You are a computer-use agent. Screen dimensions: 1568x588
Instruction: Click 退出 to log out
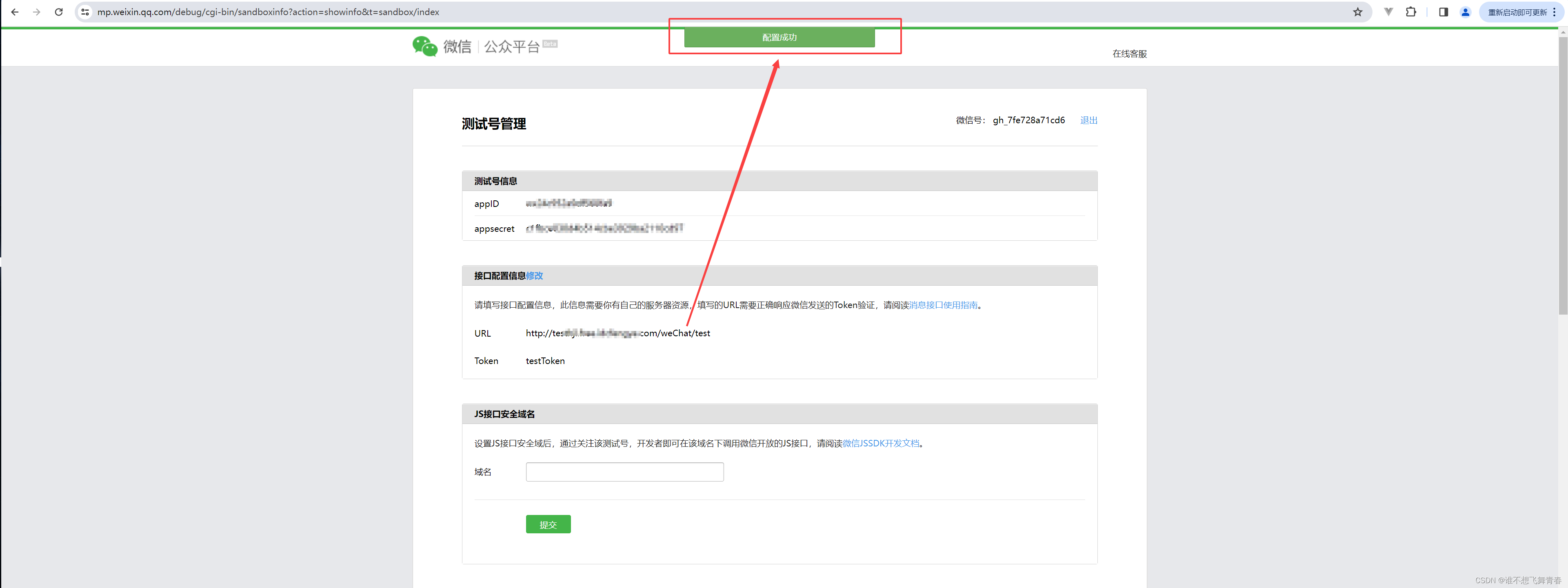[1088, 120]
